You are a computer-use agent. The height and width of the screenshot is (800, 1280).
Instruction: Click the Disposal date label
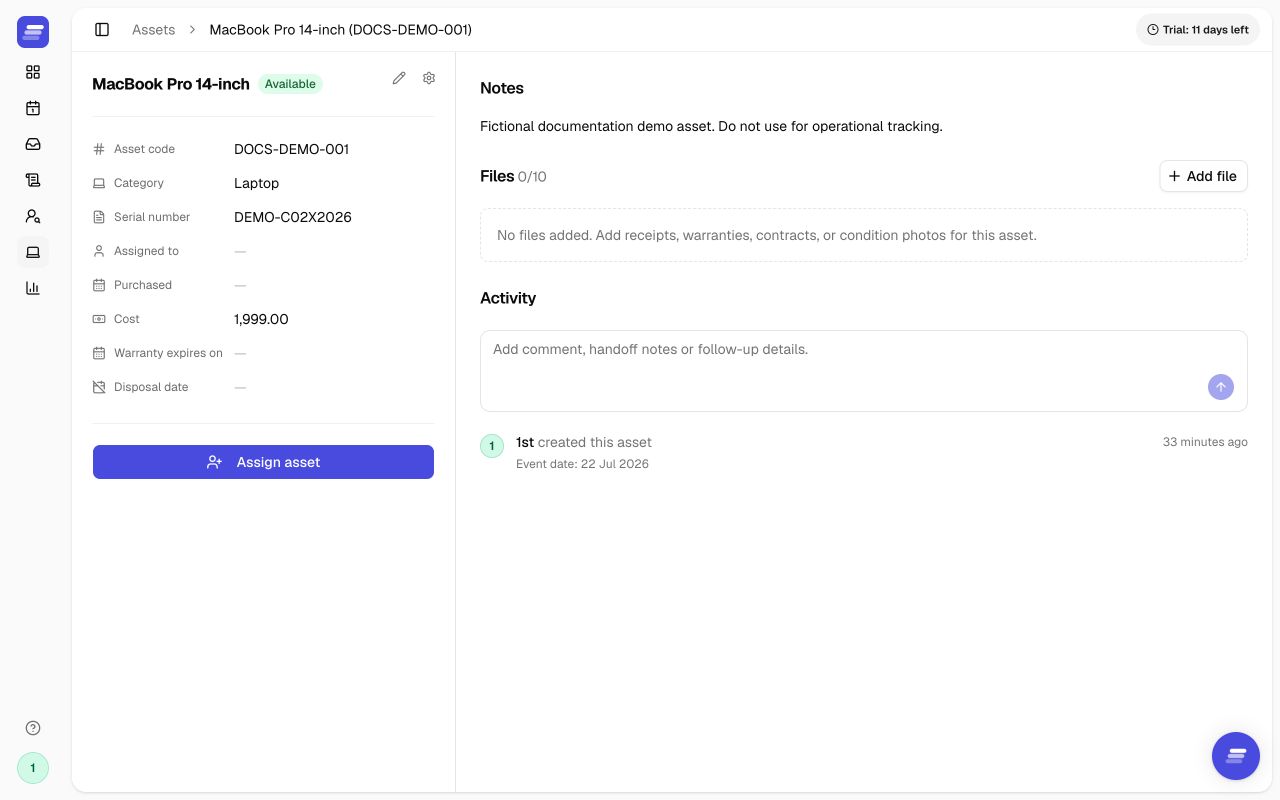[x=151, y=387]
